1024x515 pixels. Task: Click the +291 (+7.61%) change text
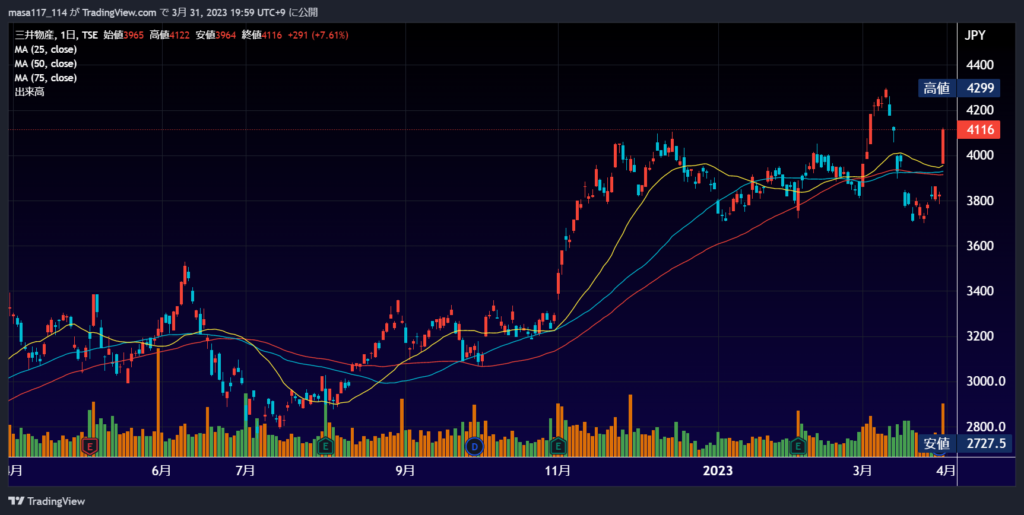pyautogui.click(x=318, y=35)
